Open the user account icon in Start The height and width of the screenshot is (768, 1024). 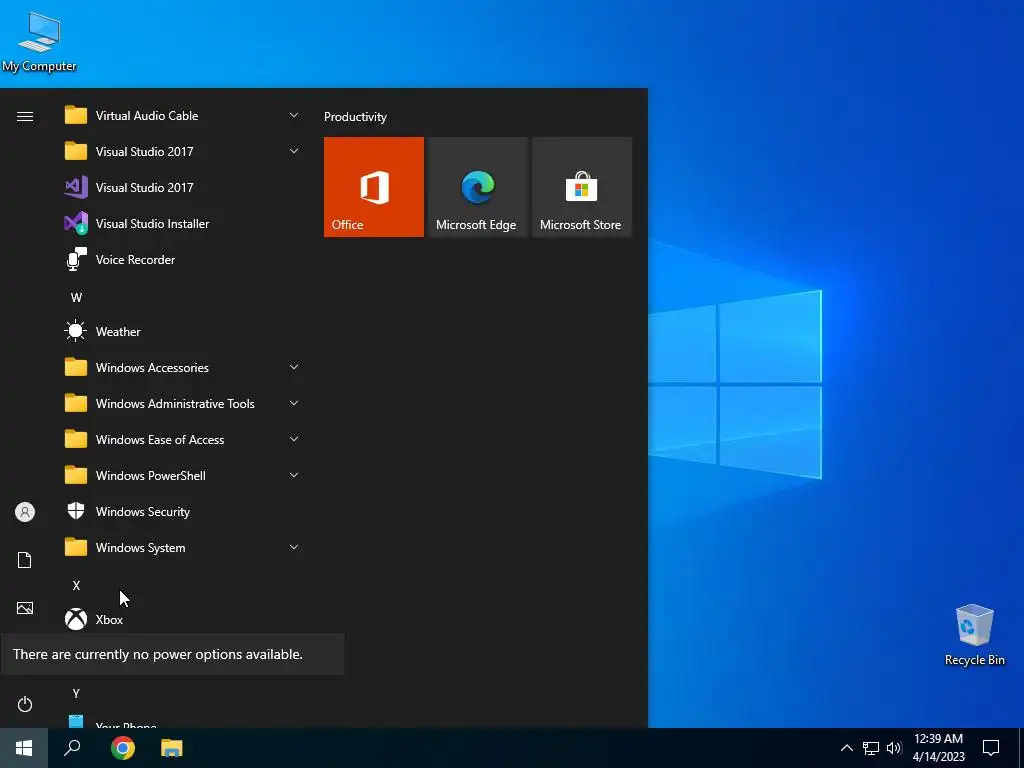[25, 512]
